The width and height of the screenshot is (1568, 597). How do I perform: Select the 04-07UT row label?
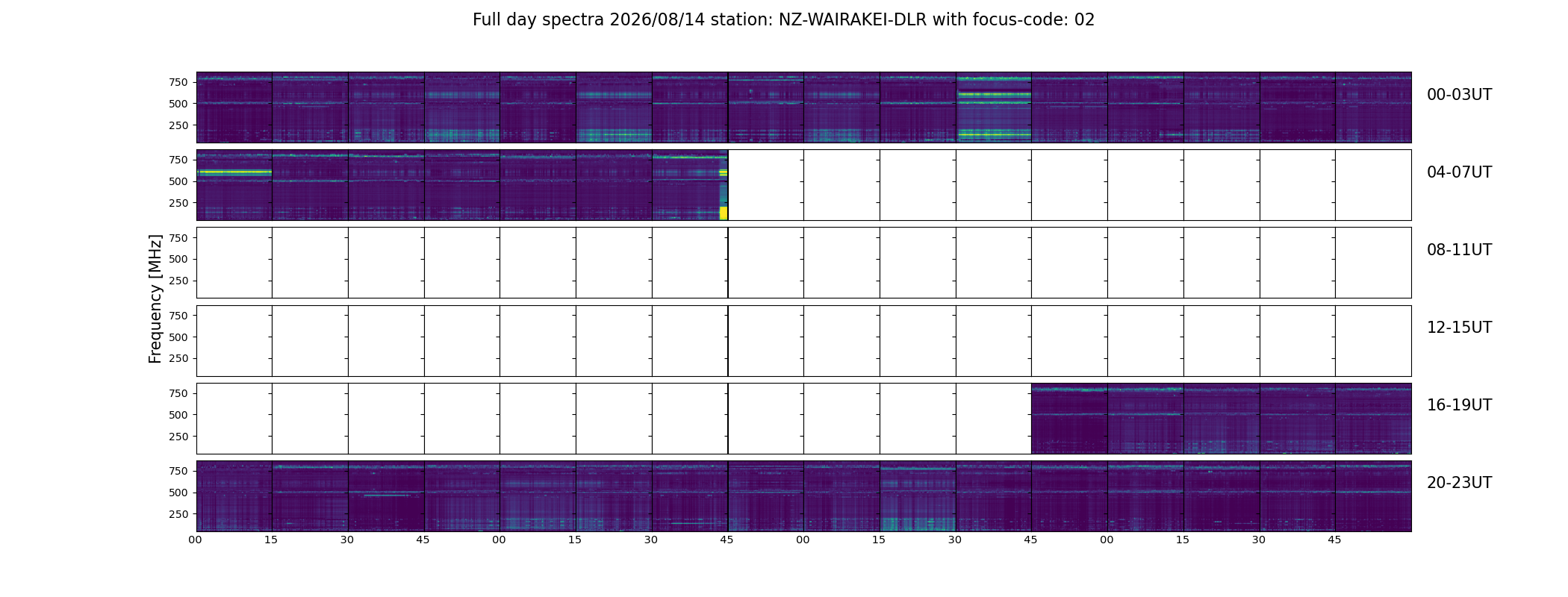[1459, 172]
